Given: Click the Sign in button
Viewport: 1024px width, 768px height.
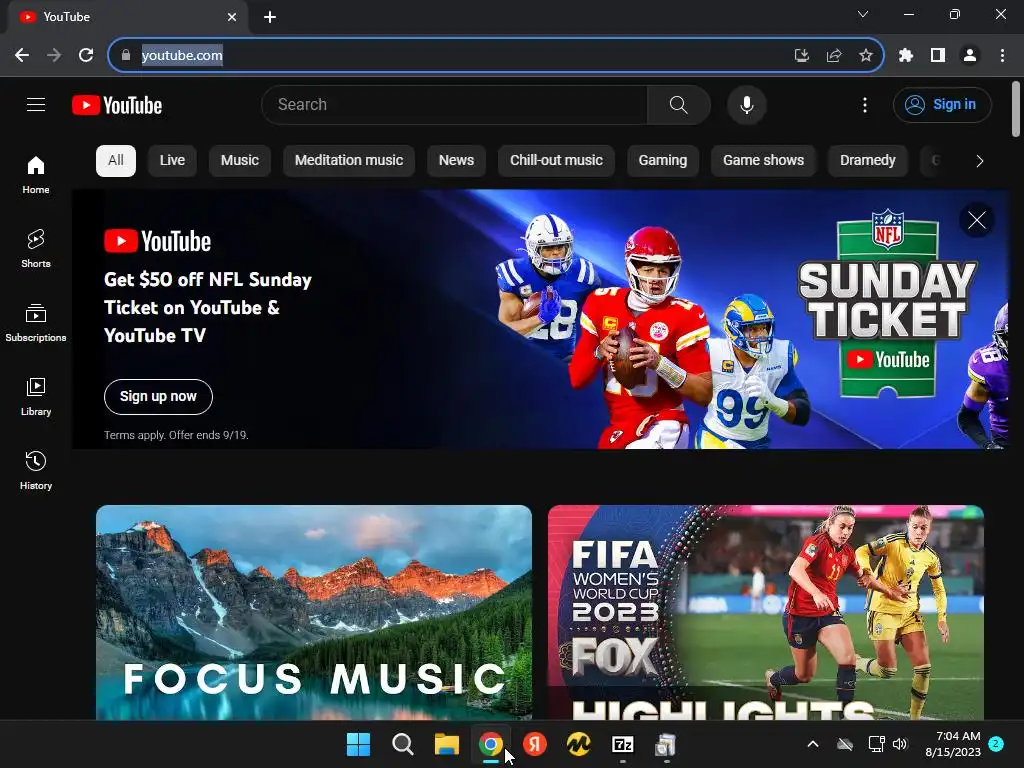Looking at the screenshot, I should [942, 104].
